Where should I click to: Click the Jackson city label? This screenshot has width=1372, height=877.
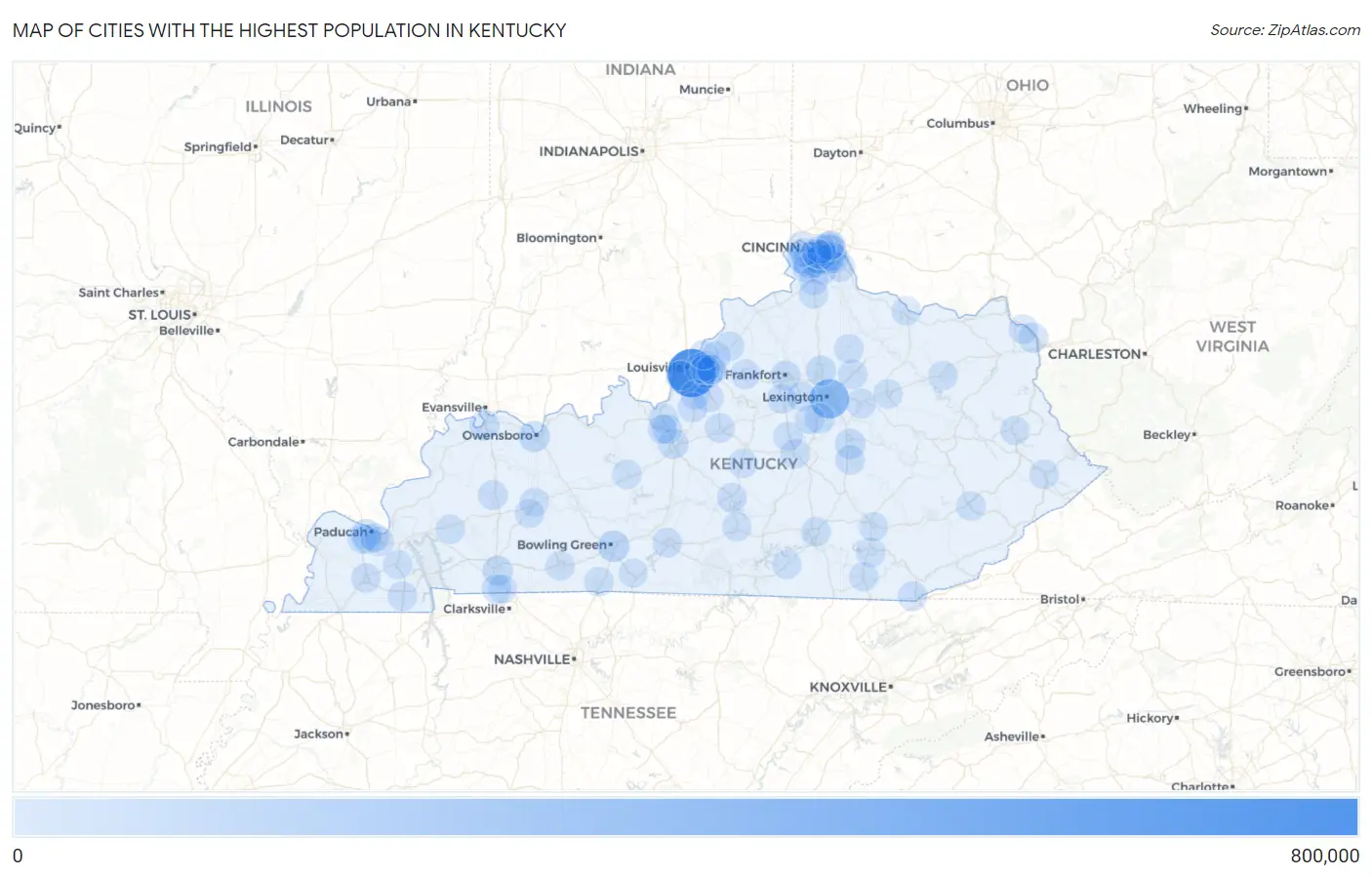tap(318, 734)
